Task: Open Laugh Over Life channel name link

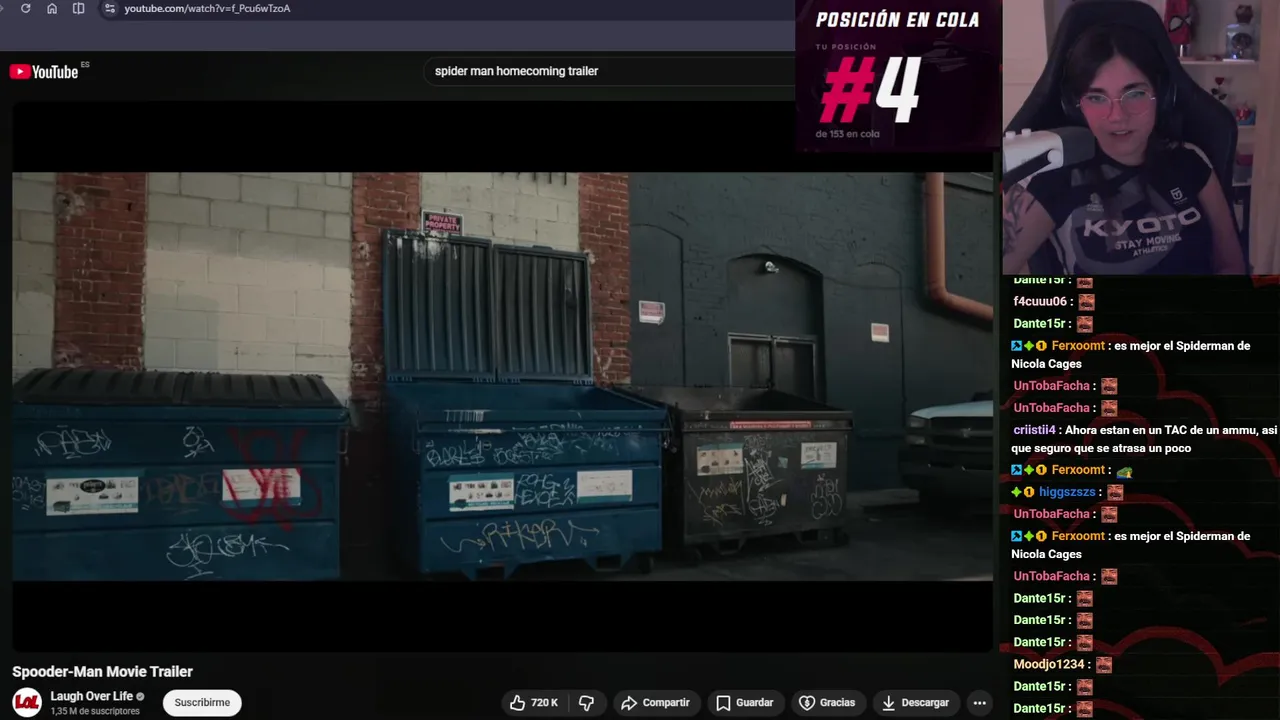Action: 92,696
